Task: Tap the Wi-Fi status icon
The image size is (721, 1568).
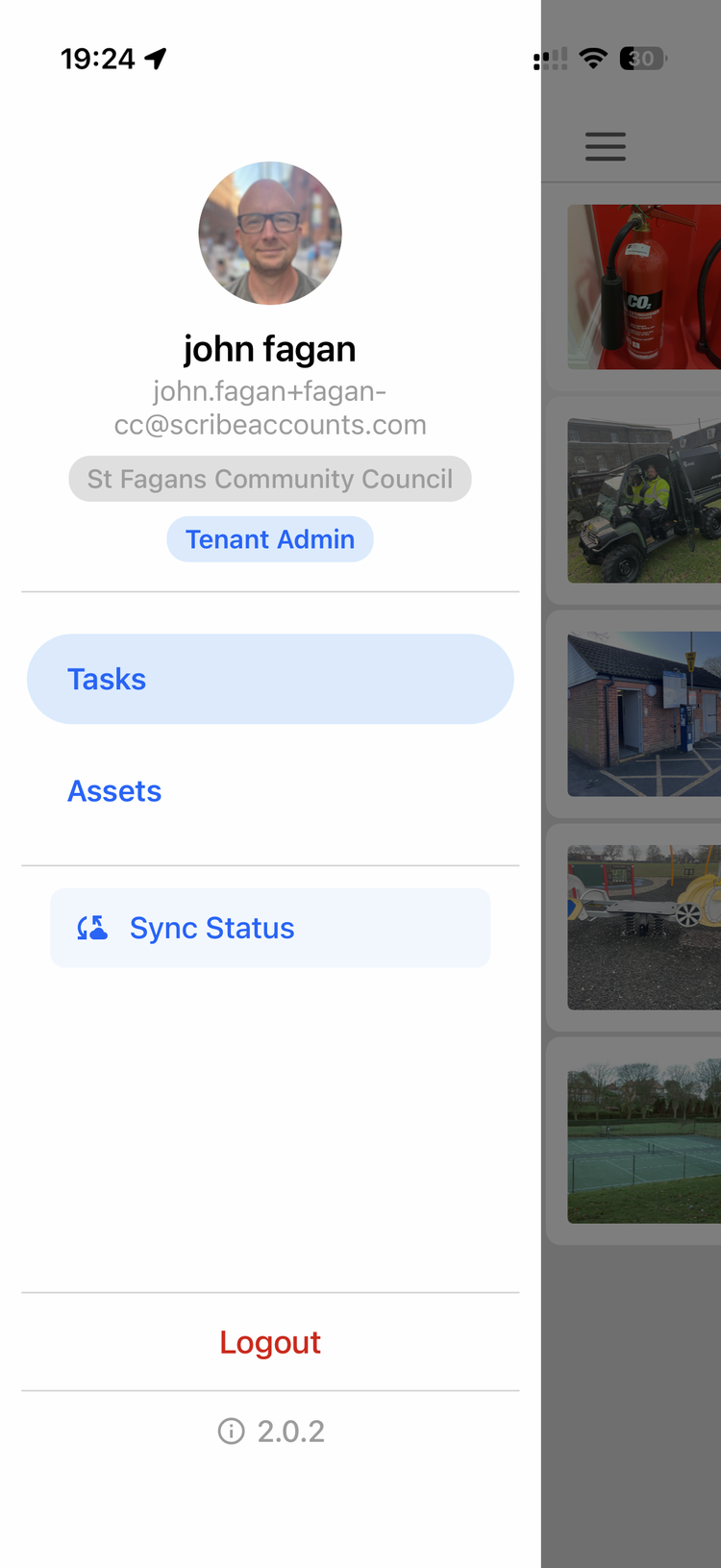Action: [594, 59]
